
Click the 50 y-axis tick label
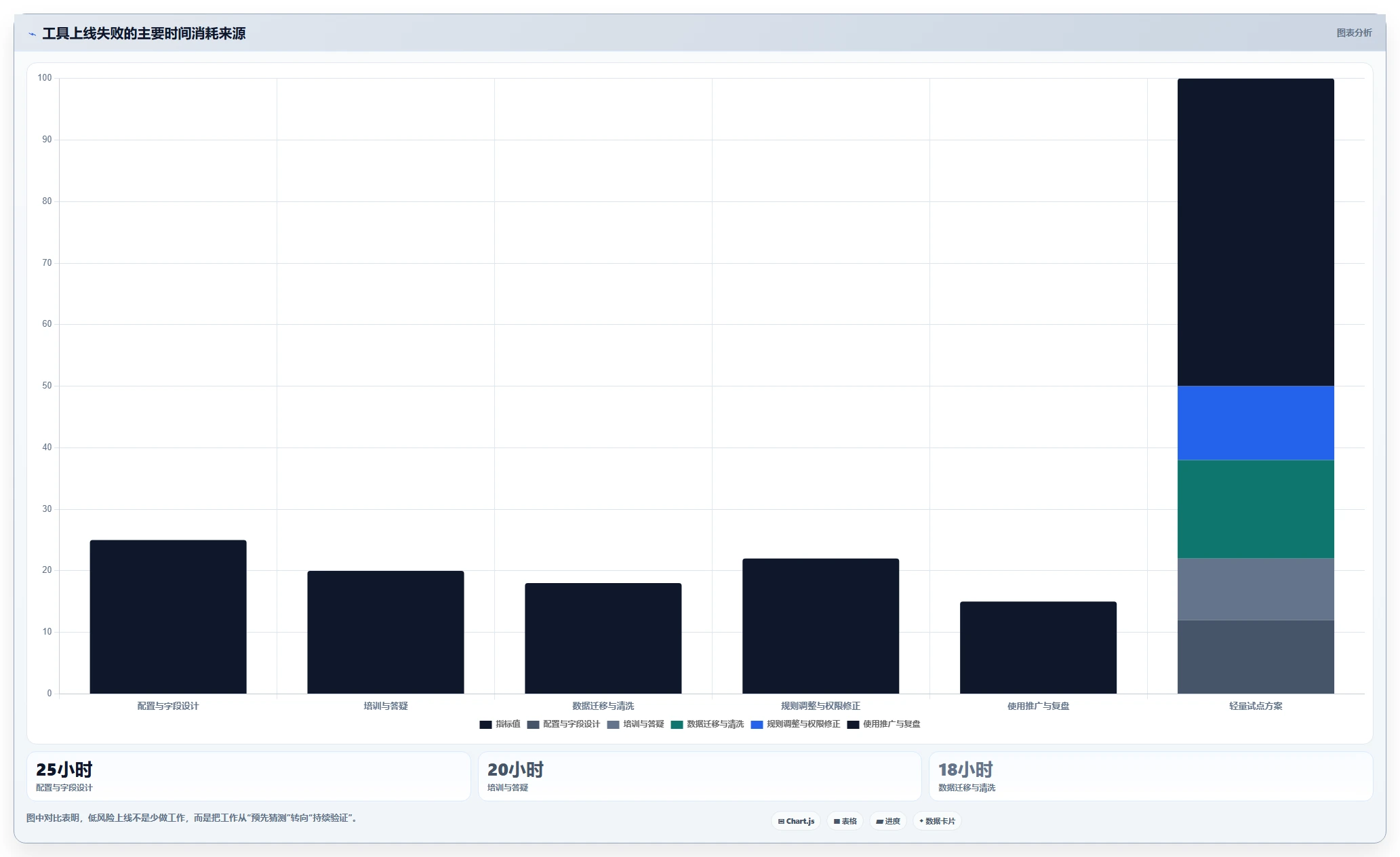(x=47, y=386)
